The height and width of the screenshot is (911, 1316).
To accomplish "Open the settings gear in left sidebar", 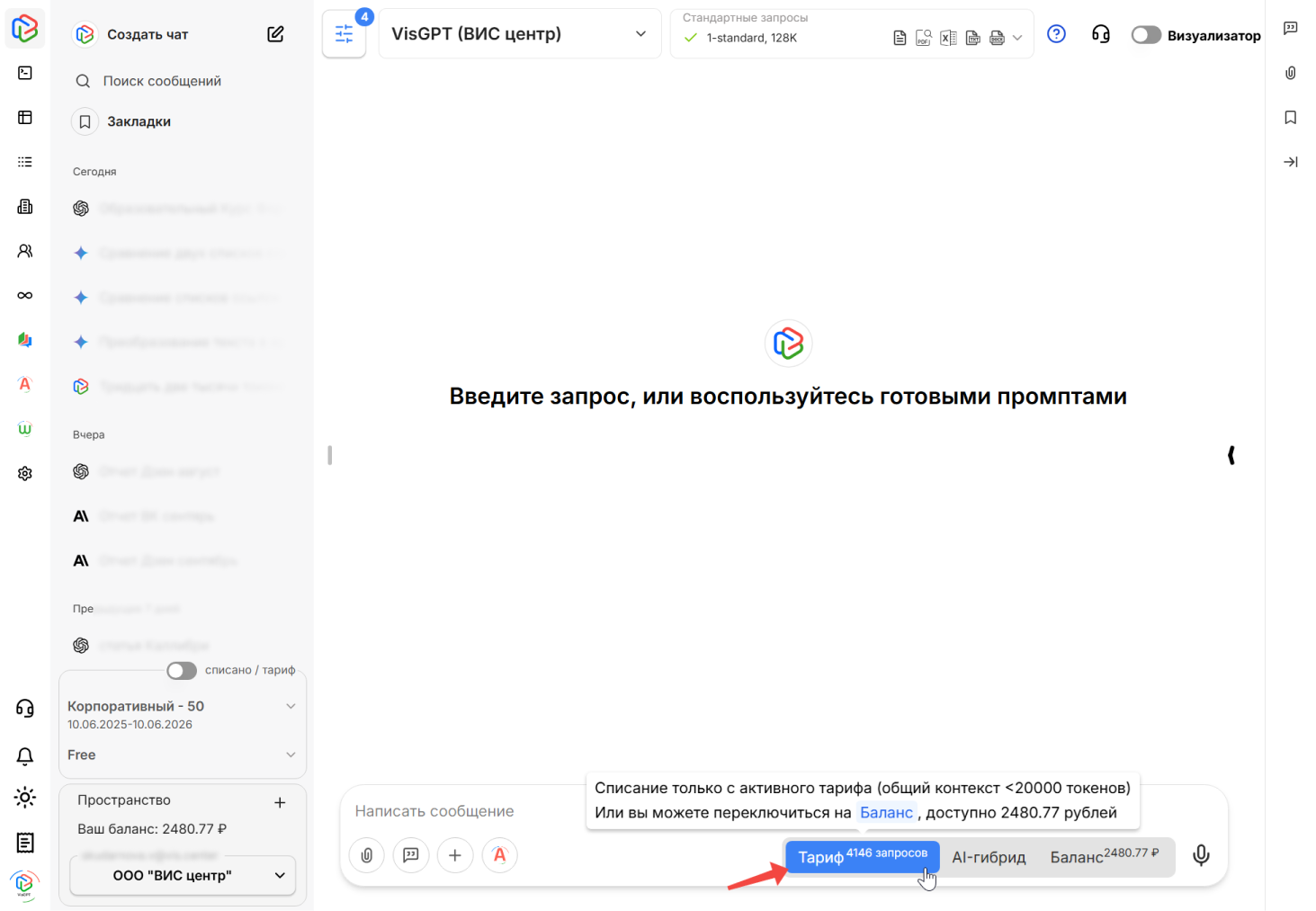I will pos(25,473).
